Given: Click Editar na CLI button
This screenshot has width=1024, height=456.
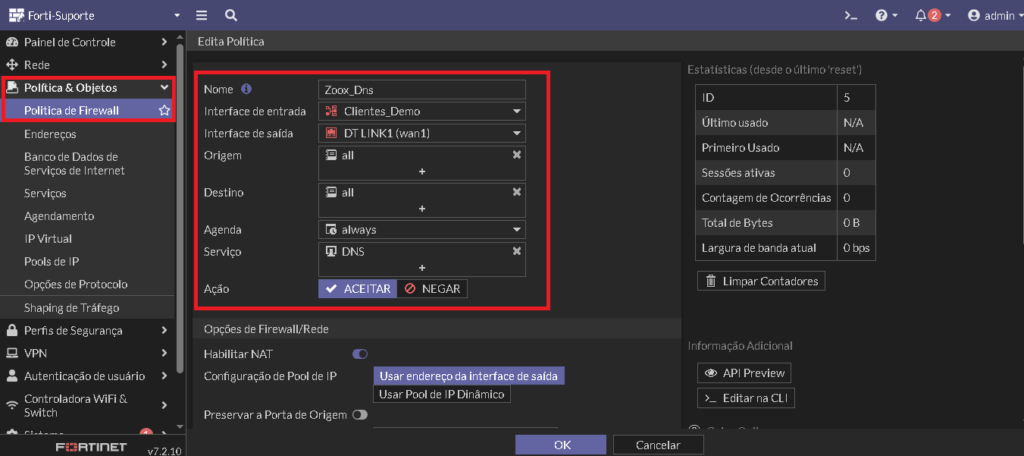Looking at the screenshot, I should (746, 398).
